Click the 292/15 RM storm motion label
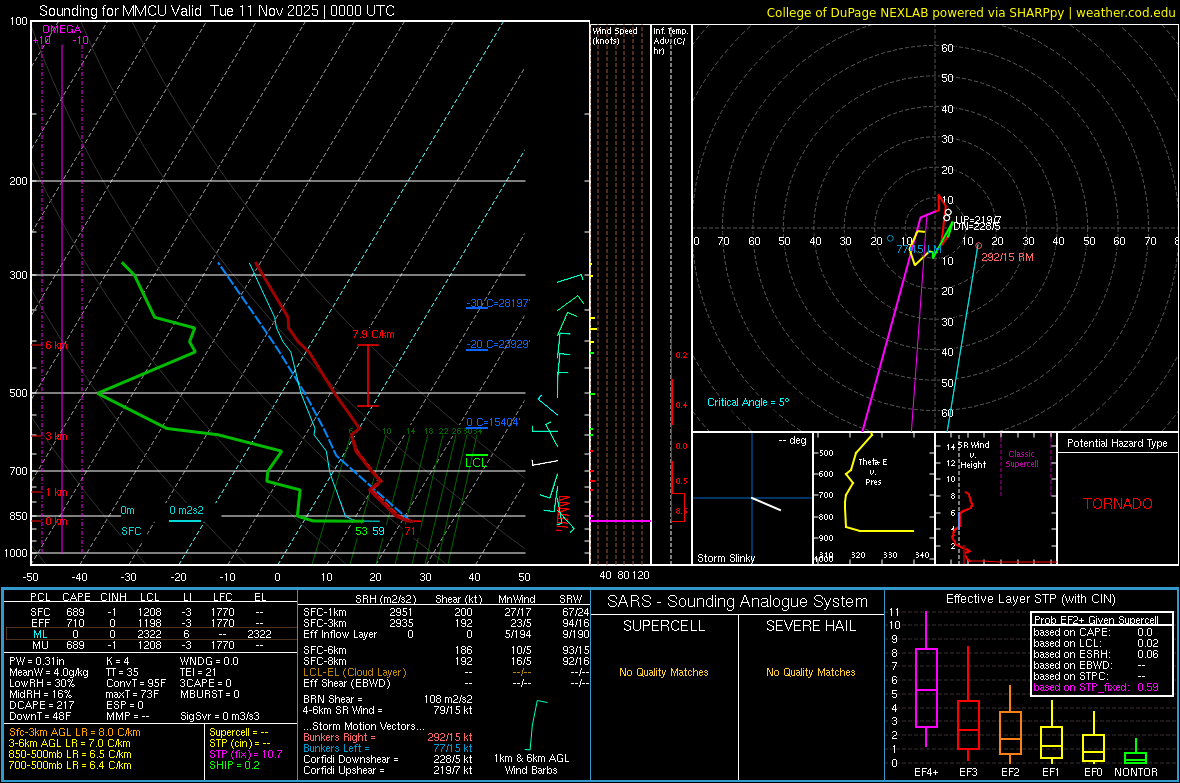This screenshot has height=783, width=1180. (1007, 257)
